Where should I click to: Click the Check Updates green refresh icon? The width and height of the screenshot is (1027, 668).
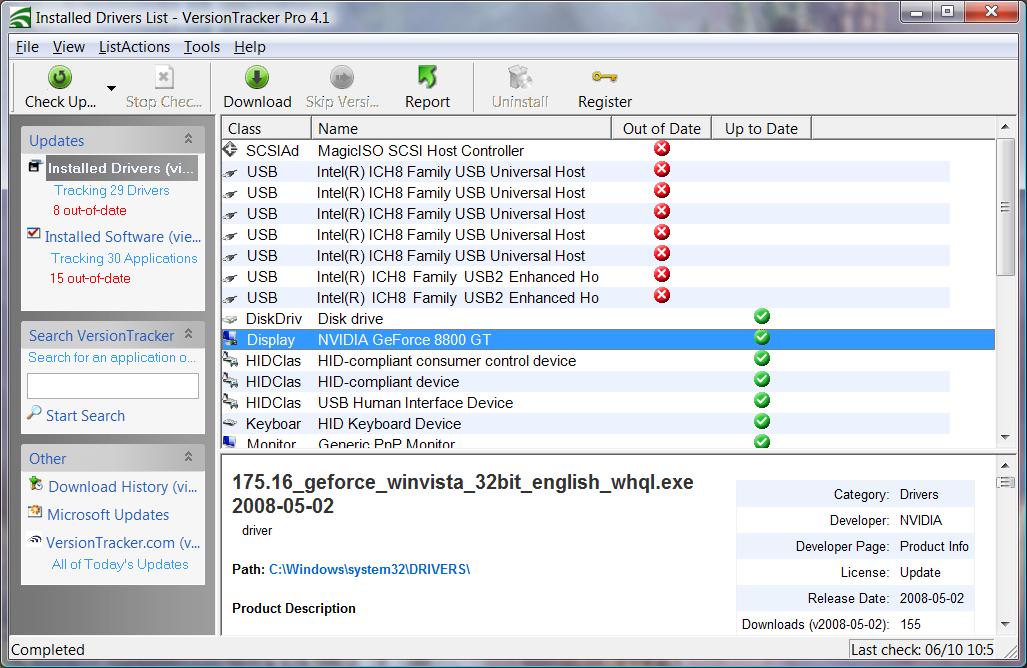(x=60, y=77)
